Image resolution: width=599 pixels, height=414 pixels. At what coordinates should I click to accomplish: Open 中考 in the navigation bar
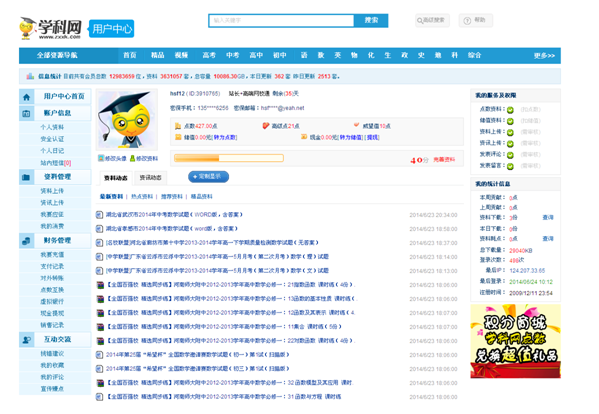[x=233, y=55]
